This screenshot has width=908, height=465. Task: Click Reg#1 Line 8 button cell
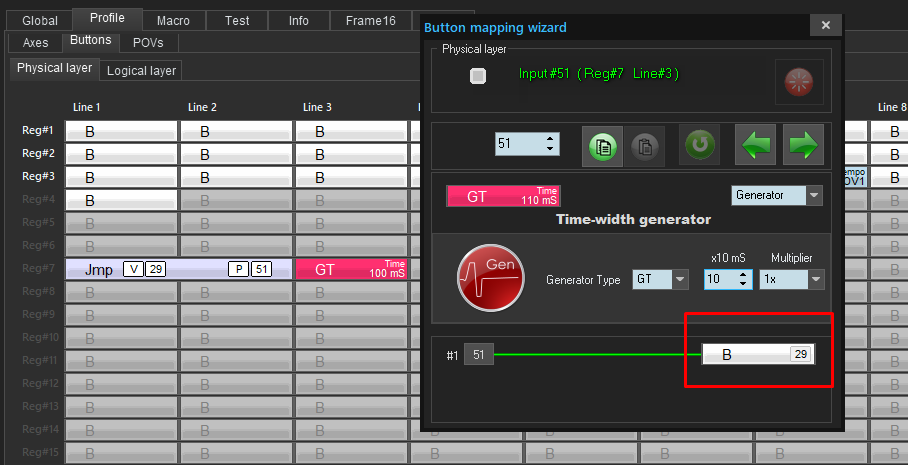889,131
